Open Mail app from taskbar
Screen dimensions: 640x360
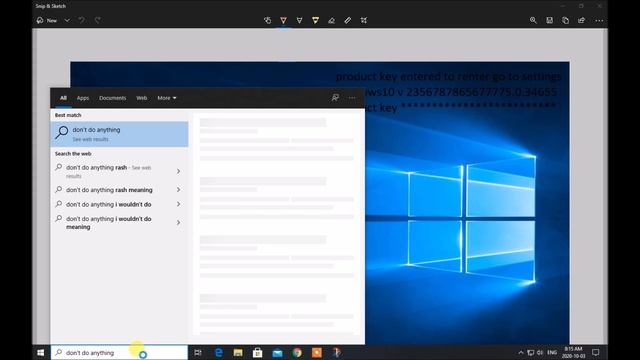click(278, 353)
